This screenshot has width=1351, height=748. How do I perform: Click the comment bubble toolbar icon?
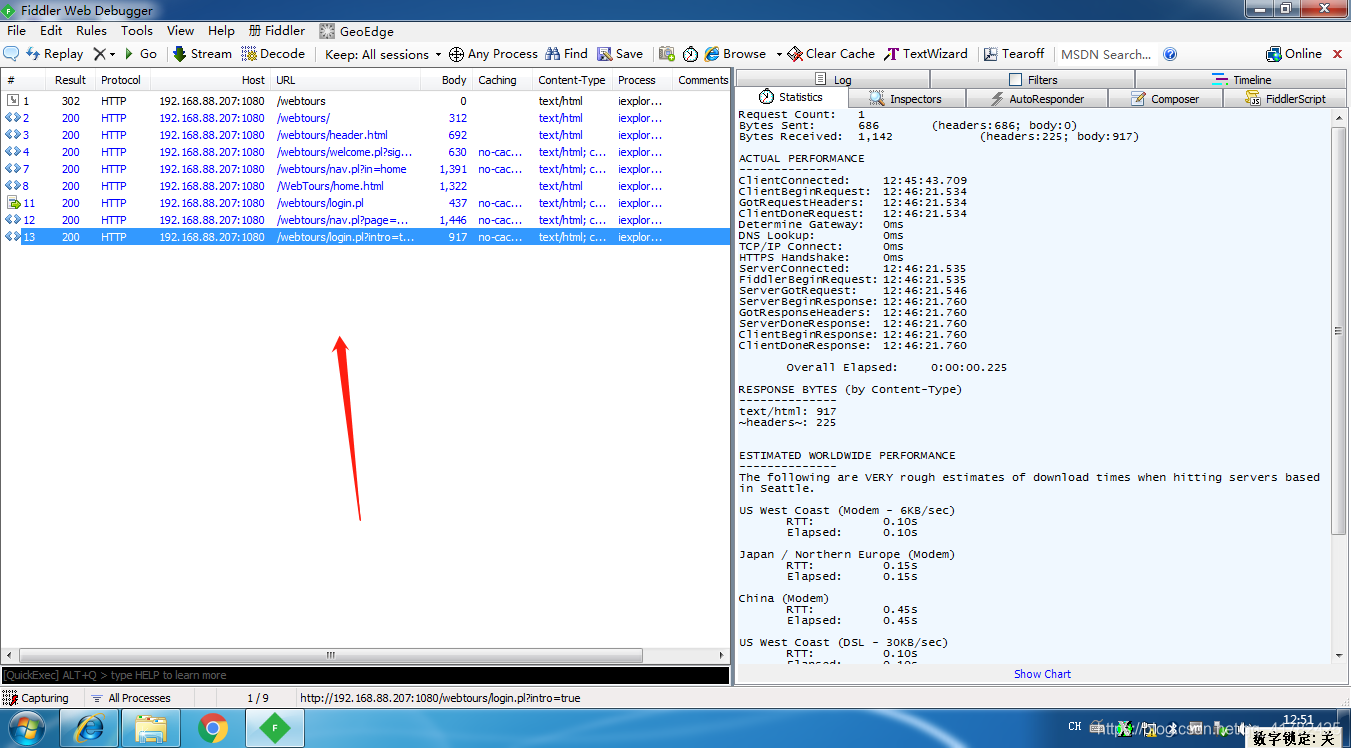pos(12,54)
